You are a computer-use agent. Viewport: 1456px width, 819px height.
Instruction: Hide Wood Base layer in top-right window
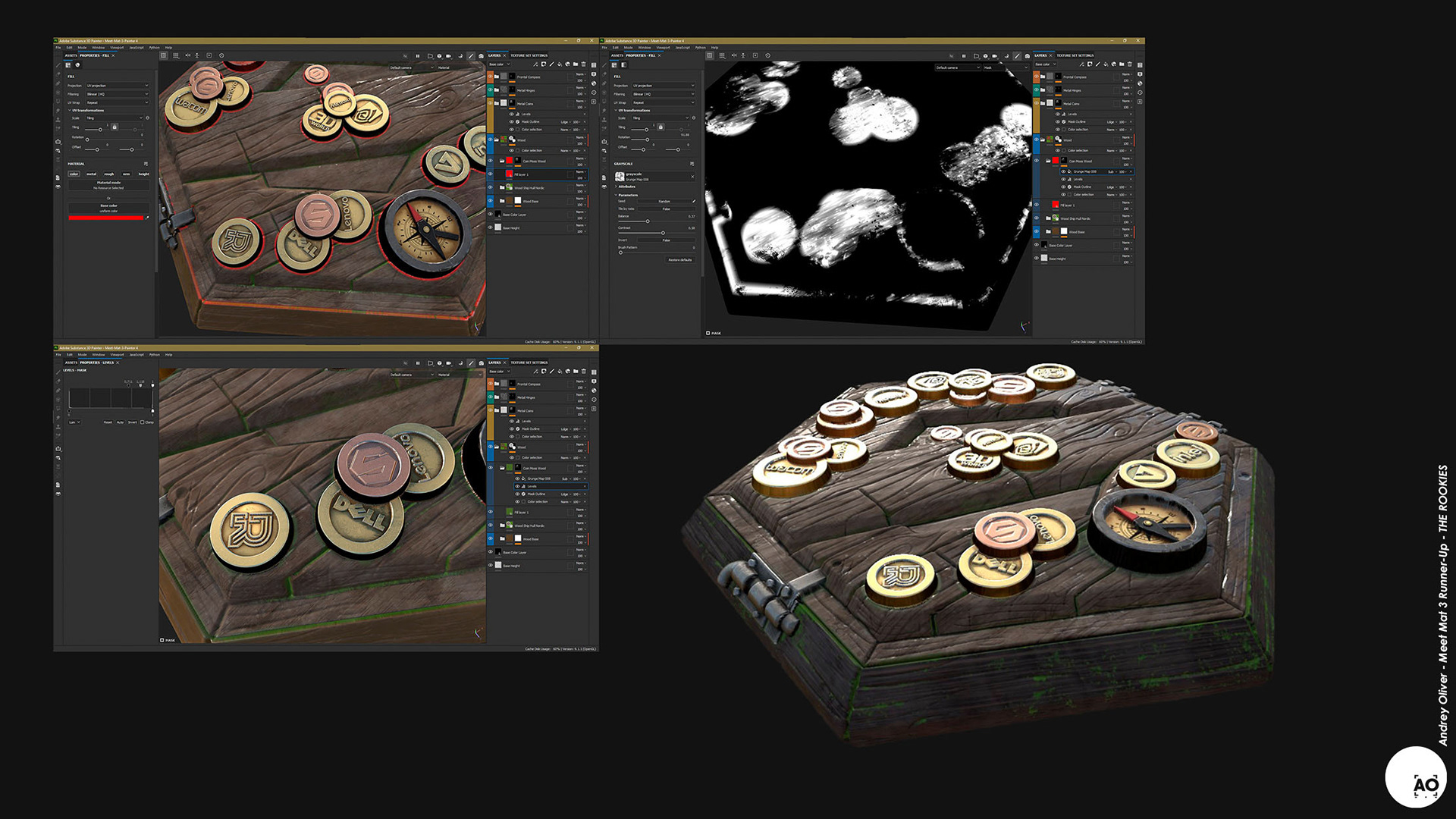(1037, 231)
